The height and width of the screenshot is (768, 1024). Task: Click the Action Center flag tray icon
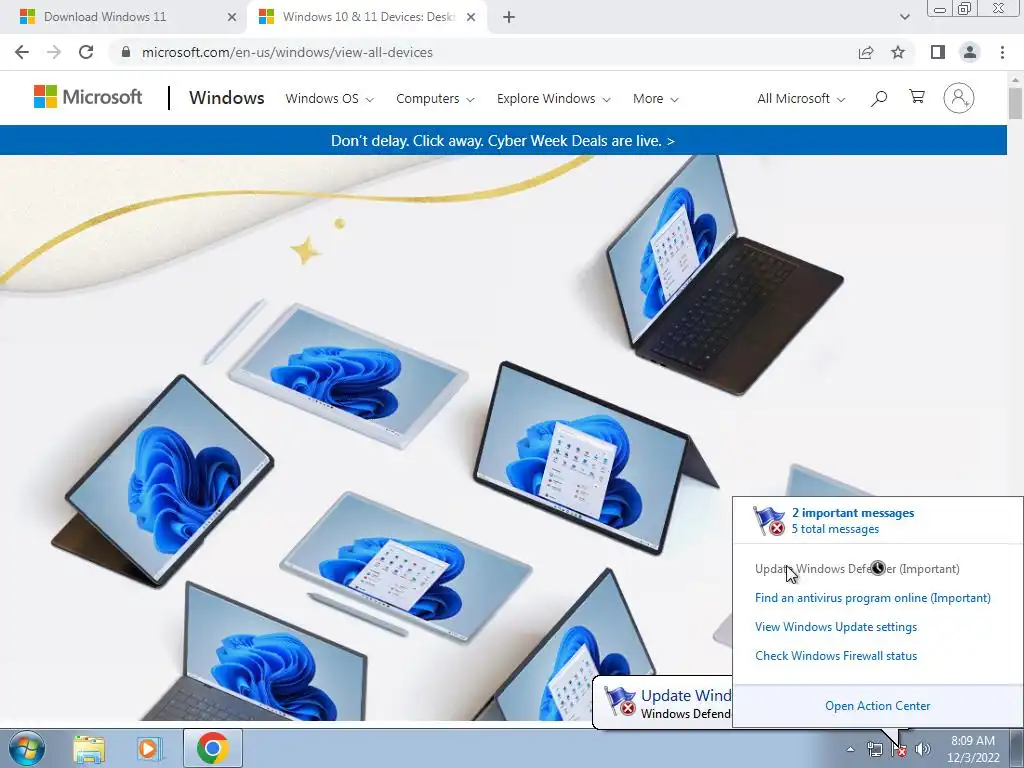click(899, 749)
